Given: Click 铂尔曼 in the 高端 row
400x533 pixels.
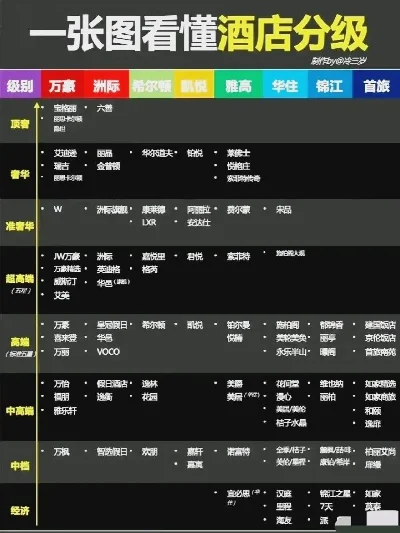Looking at the screenshot, I should coord(239,325).
